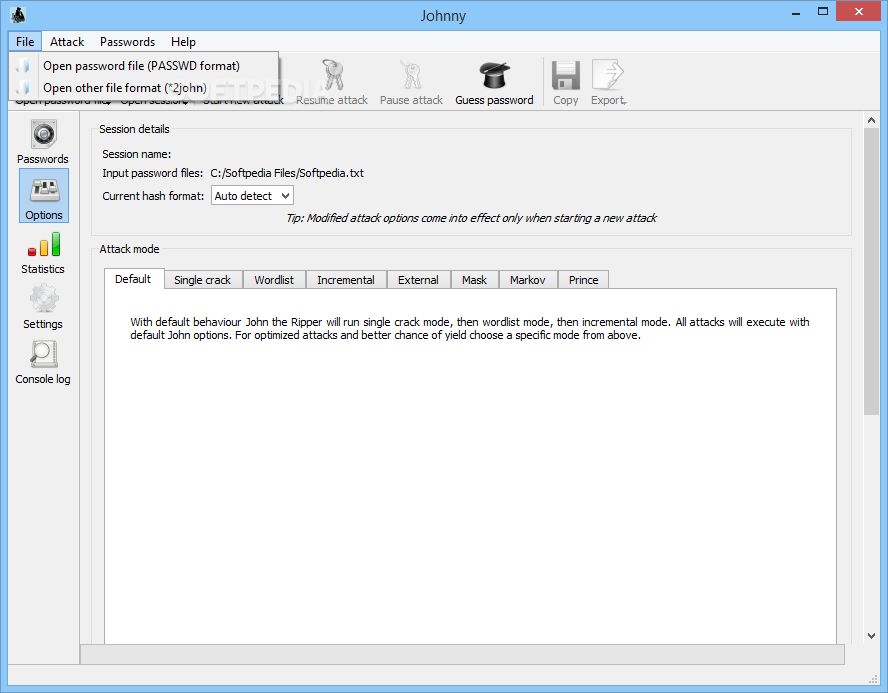
Task: Click the Session name label
Action: [x=136, y=154]
